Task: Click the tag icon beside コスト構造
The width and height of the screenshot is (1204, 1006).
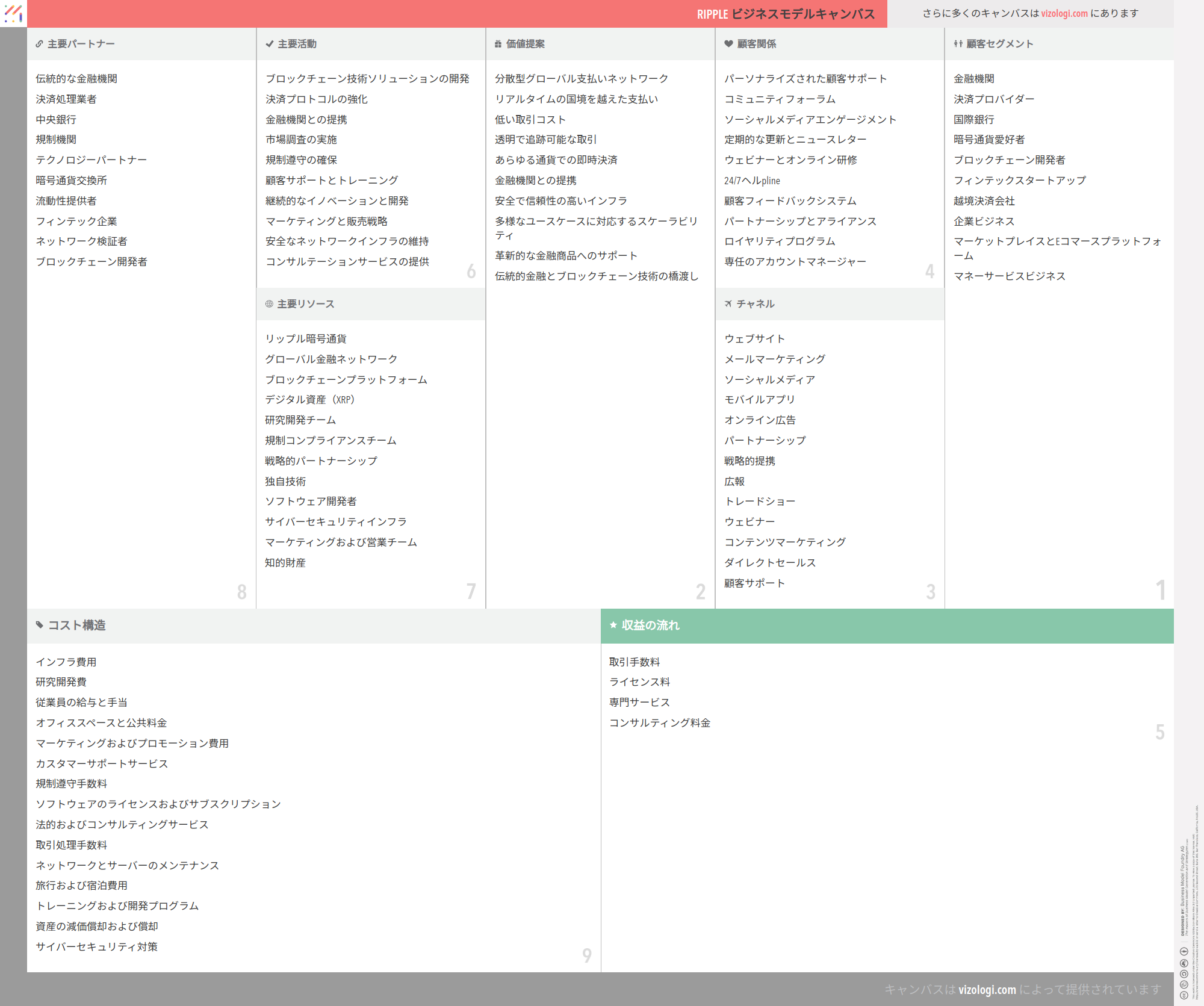Action: 40,625
